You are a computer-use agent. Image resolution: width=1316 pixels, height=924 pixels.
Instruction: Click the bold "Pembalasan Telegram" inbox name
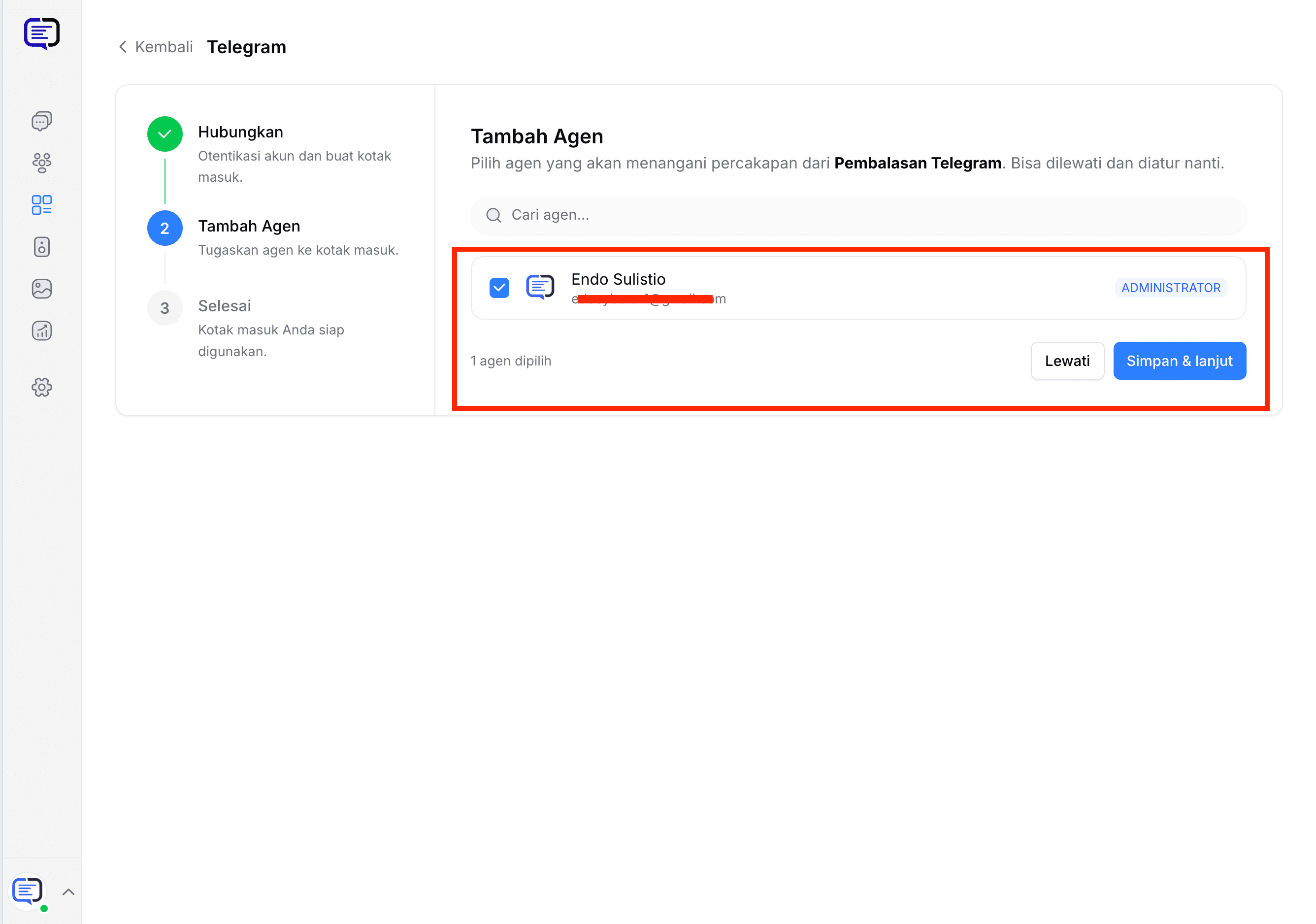coord(918,164)
